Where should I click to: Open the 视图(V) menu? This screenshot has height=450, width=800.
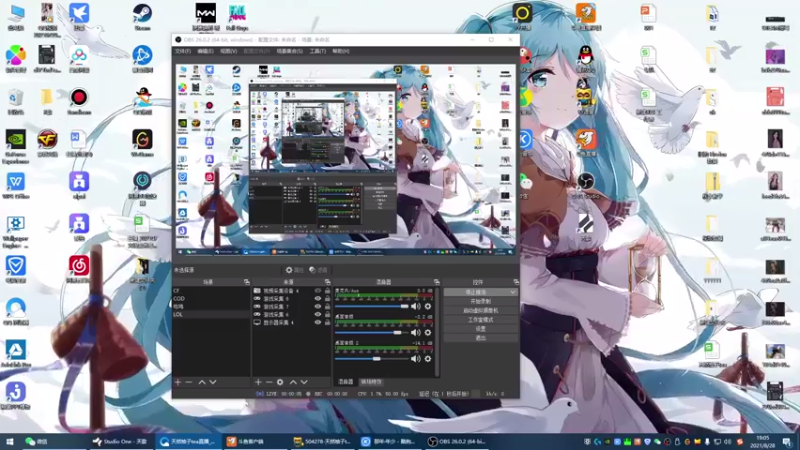(229, 52)
